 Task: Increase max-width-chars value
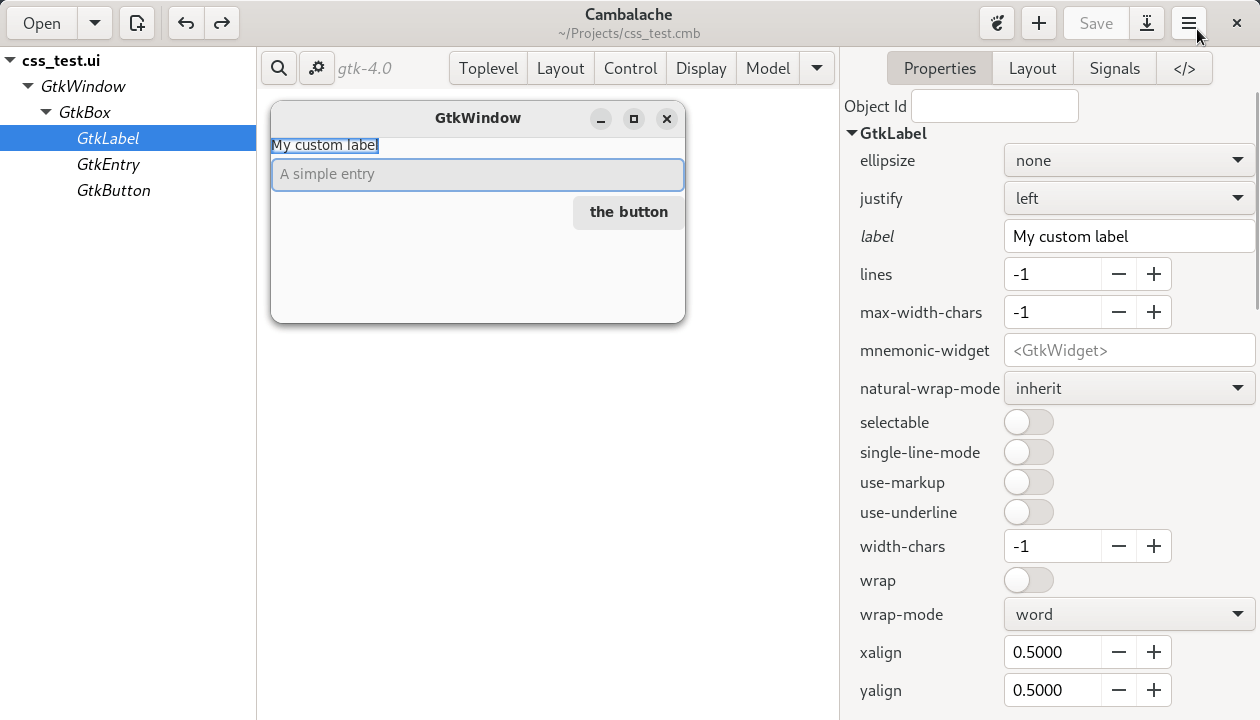point(1154,312)
